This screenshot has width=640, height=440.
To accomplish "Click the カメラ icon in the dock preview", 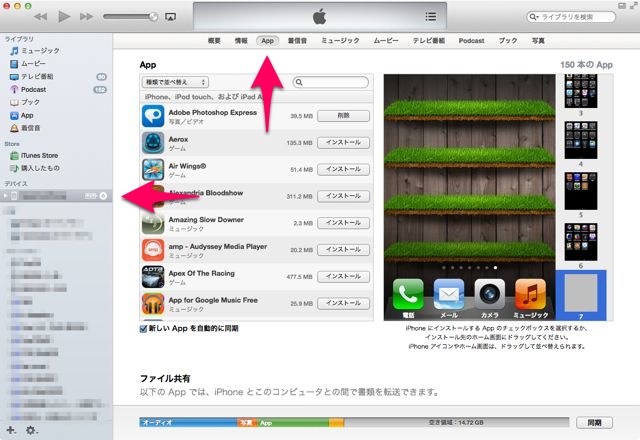I will point(490,295).
